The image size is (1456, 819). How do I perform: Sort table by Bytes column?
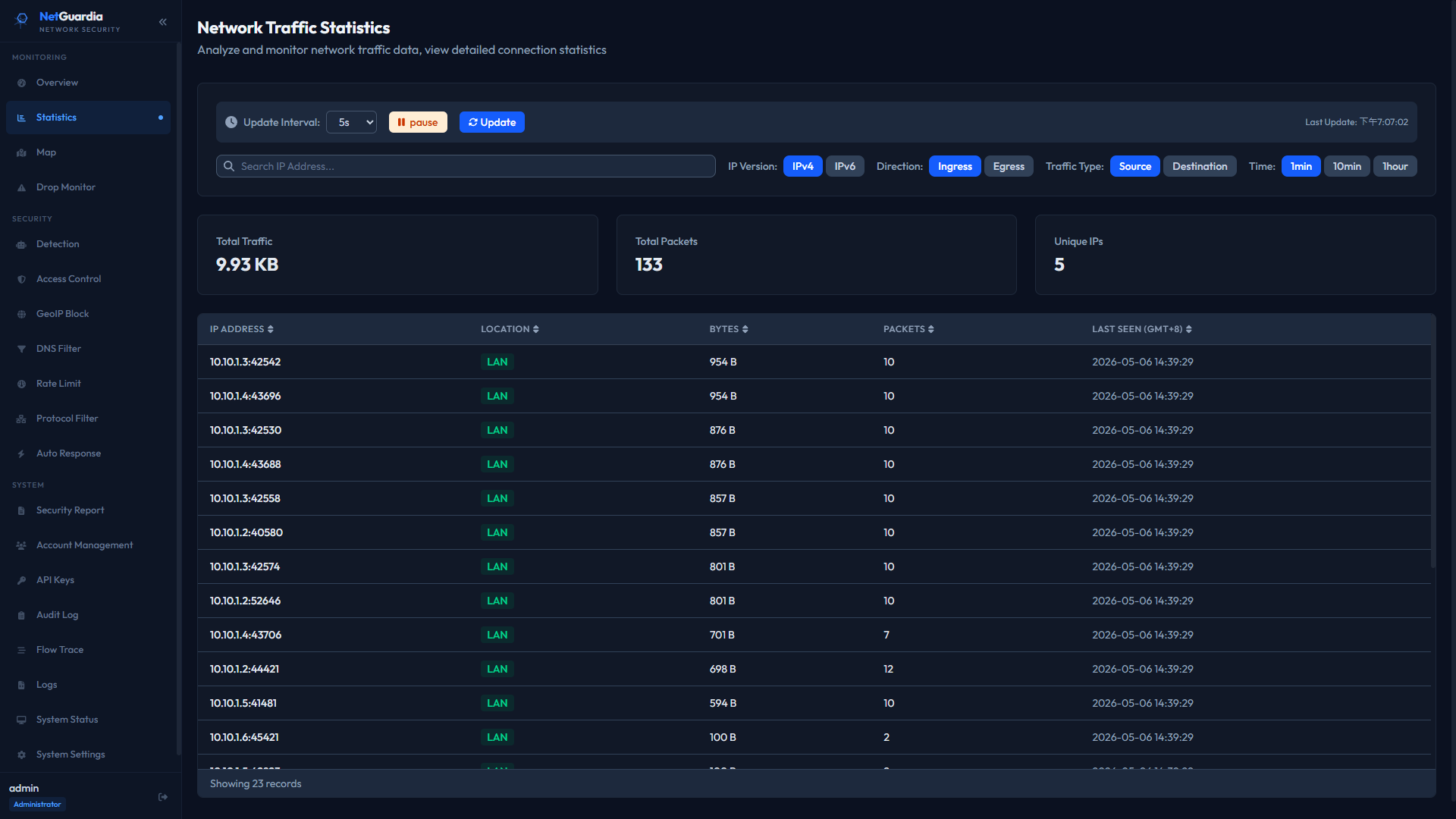[729, 329]
